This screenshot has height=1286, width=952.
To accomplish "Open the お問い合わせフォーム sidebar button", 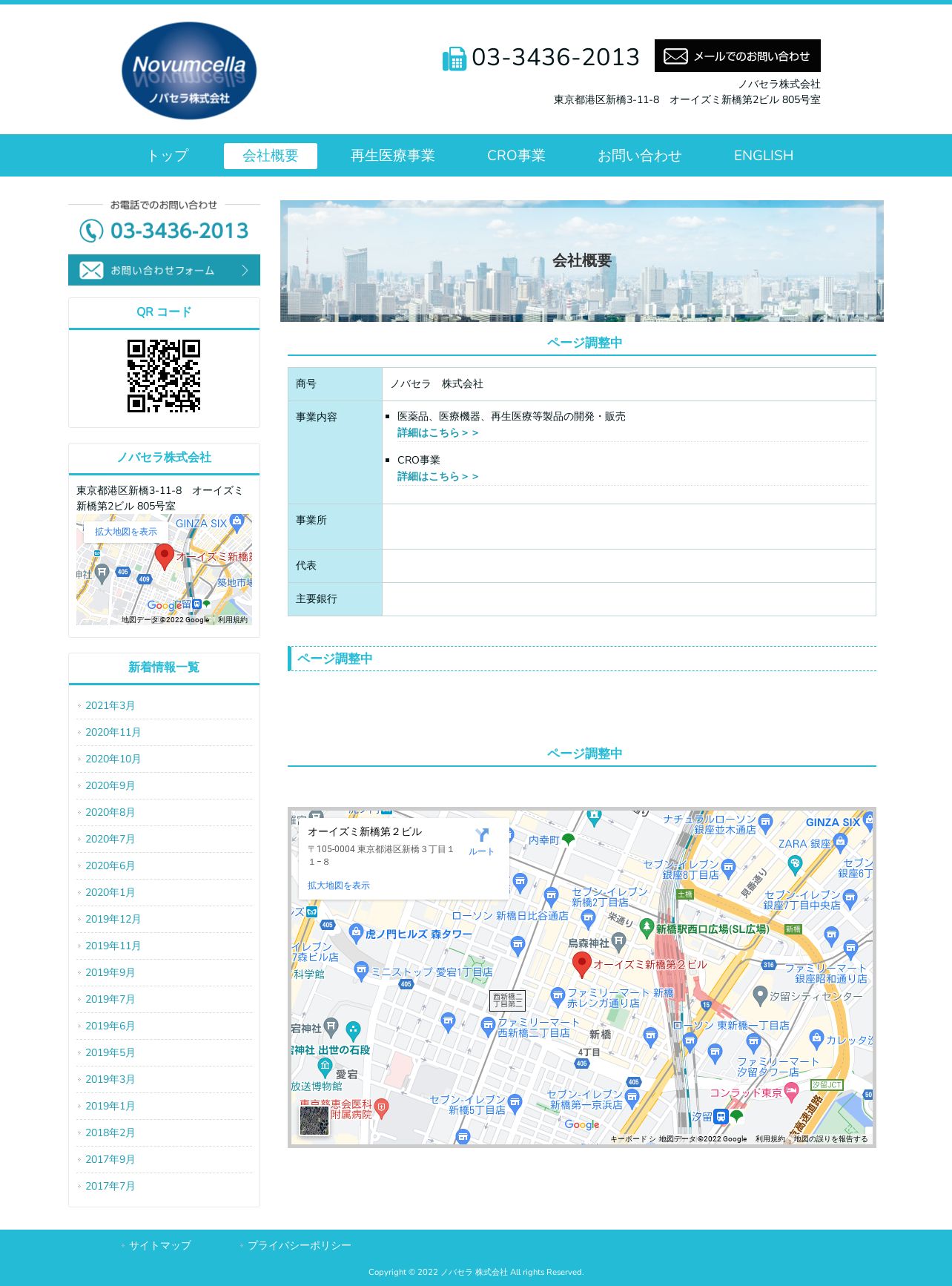I will click(x=164, y=270).
